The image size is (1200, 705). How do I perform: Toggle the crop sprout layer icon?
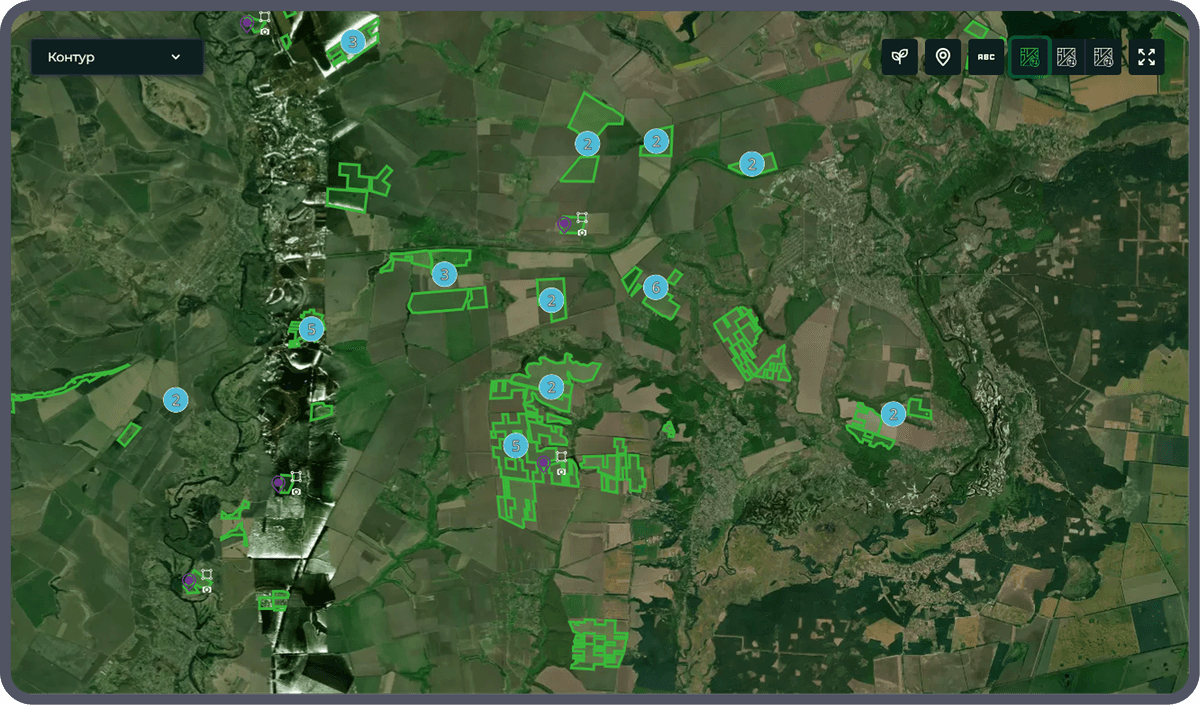click(x=899, y=57)
